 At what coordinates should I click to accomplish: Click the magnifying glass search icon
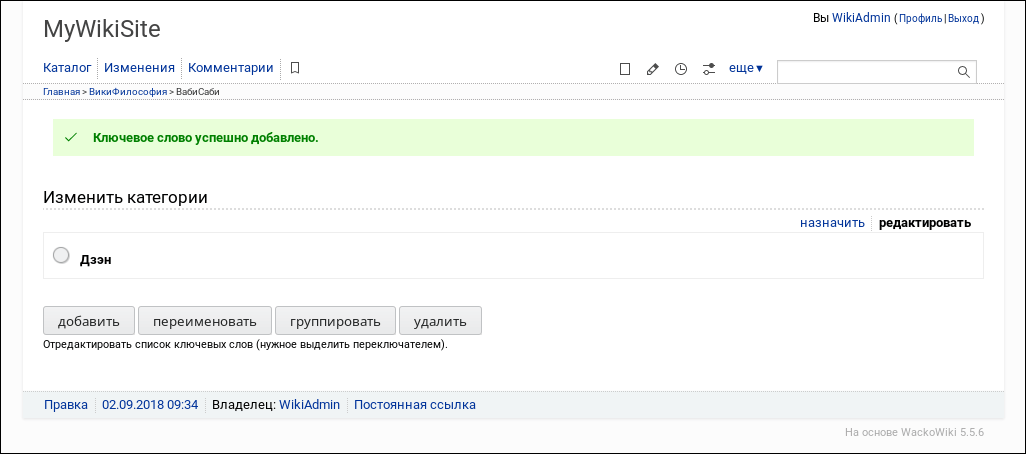pos(964,71)
